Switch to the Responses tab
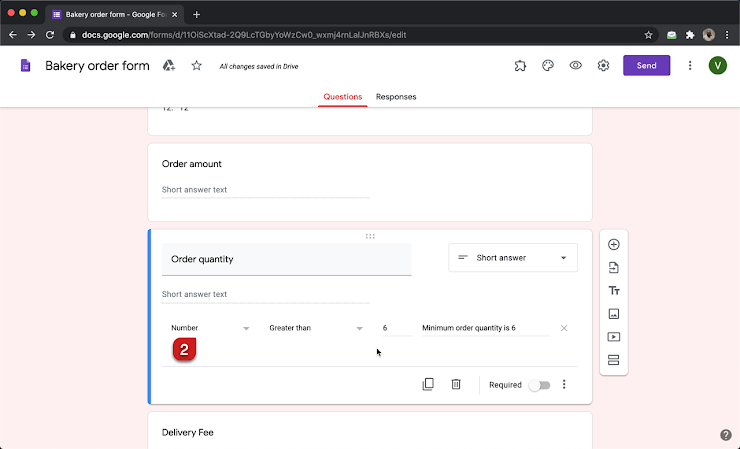The width and height of the screenshot is (740, 449). 396,97
